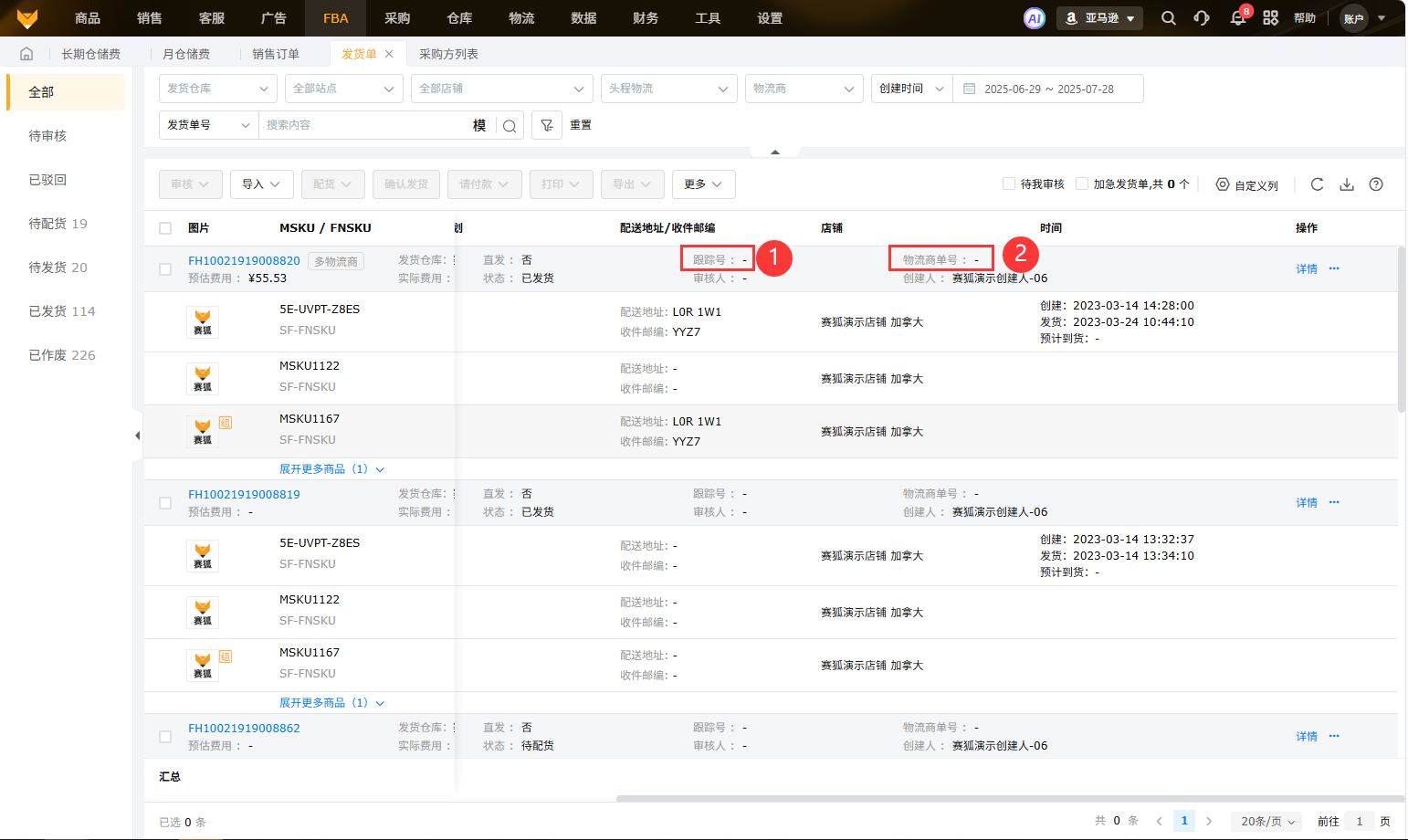The height and width of the screenshot is (840, 1408).
Task: Click the 搜索内容 search input field
Action: (x=365, y=125)
